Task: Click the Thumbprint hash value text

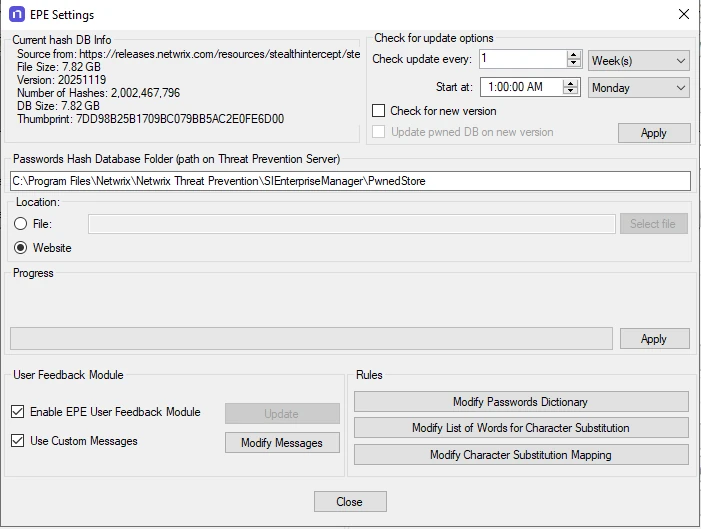Action: click(x=180, y=119)
